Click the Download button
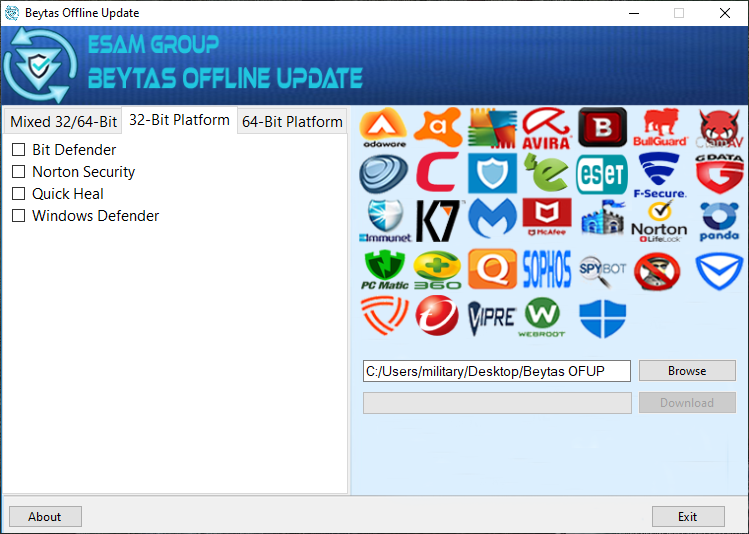 [x=687, y=403]
